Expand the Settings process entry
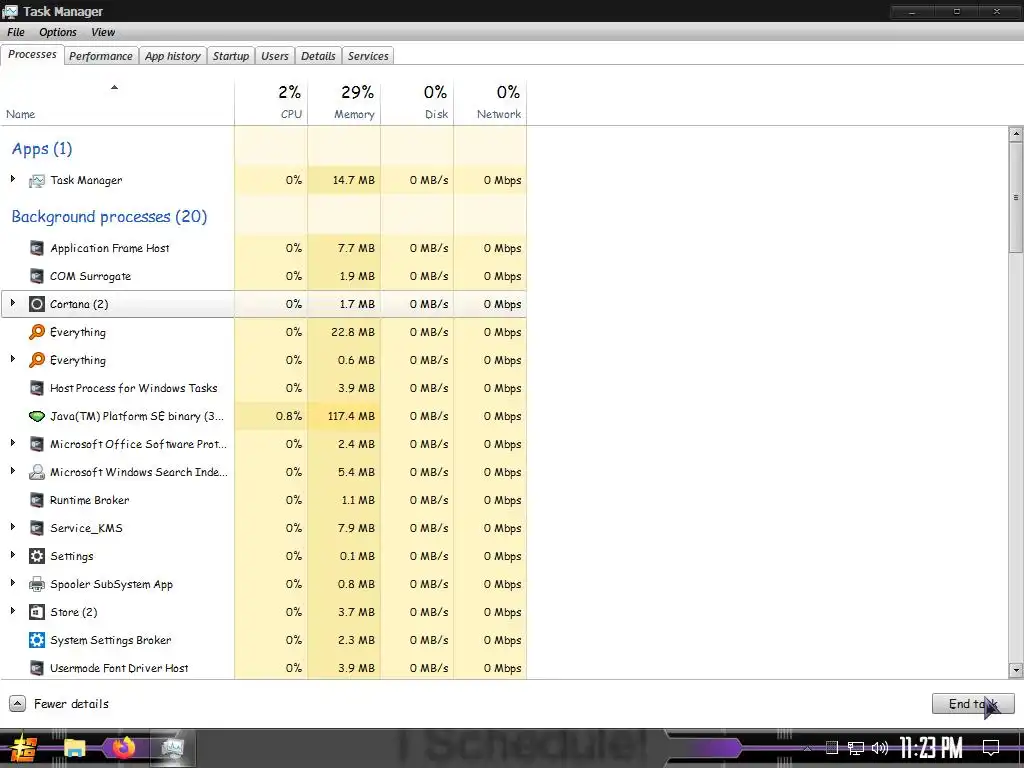The height and width of the screenshot is (768, 1024). pos(12,555)
